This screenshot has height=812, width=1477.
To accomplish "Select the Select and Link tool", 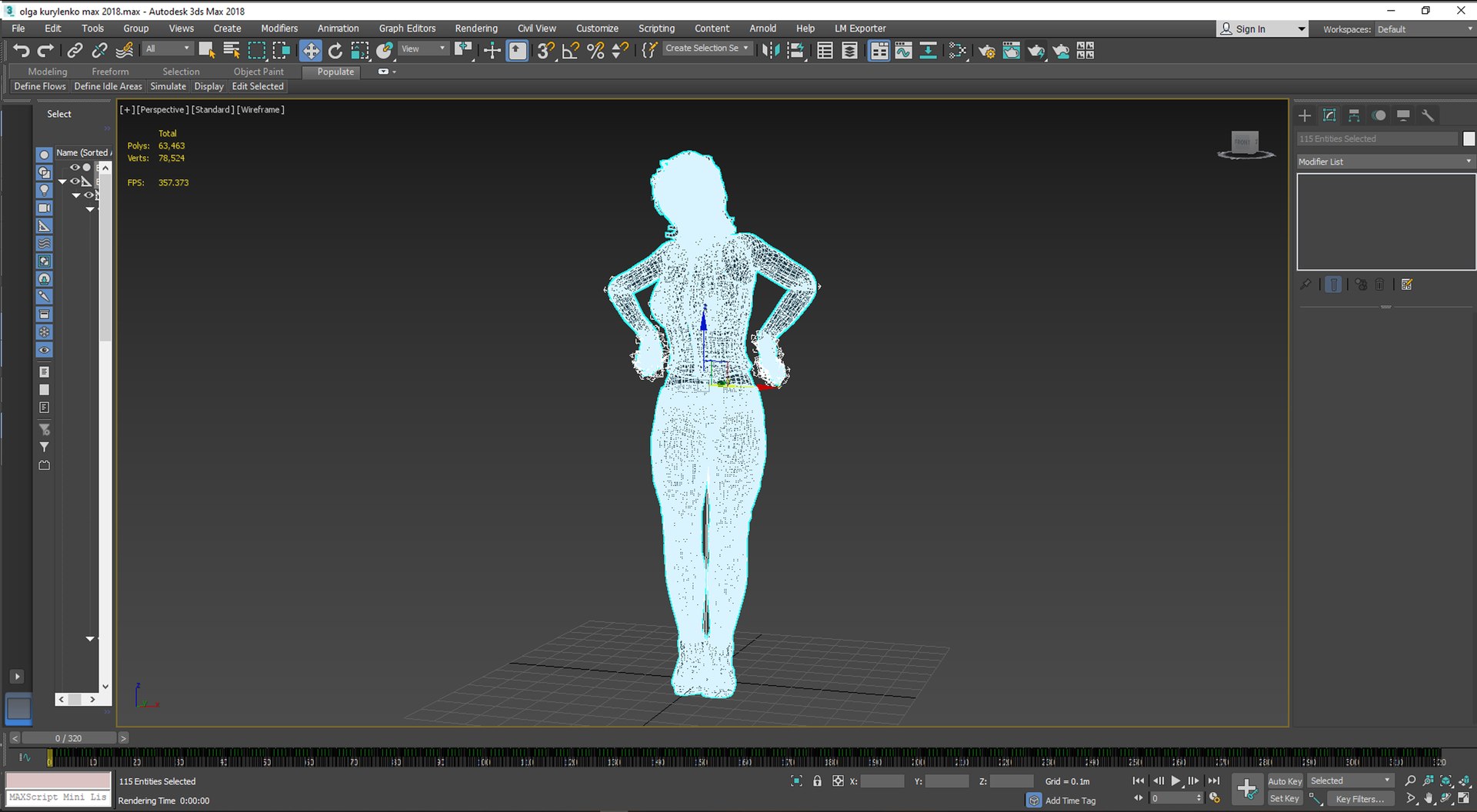I will coord(75,51).
